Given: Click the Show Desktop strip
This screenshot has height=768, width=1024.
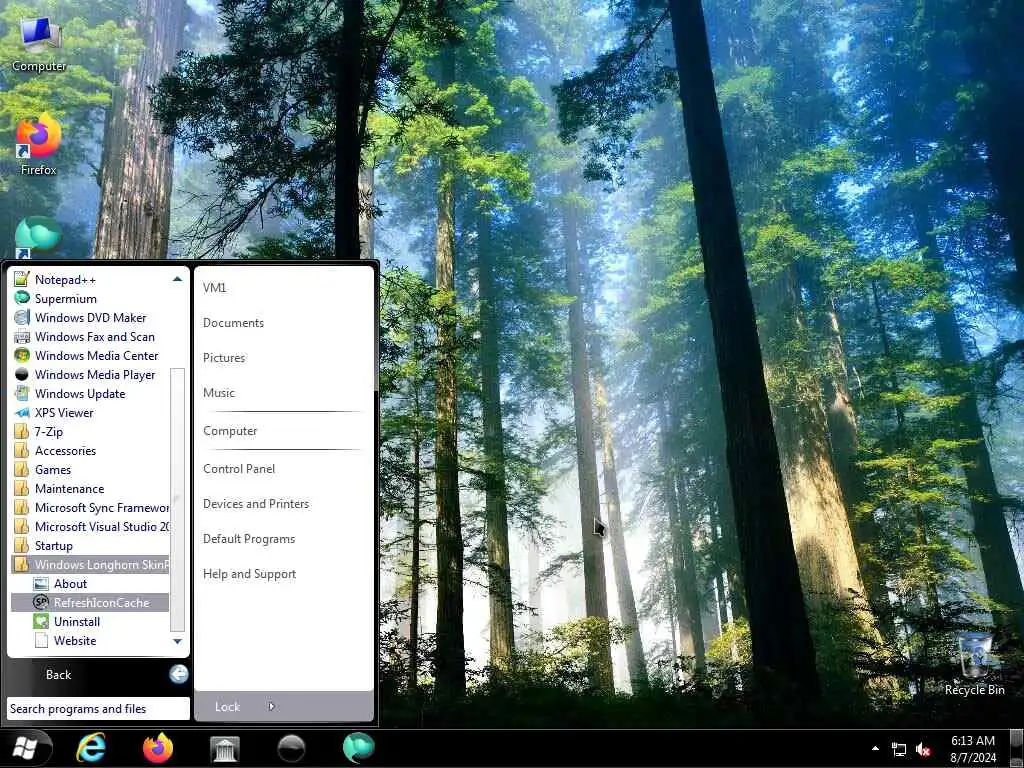Looking at the screenshot, I should coord(1017,748).
